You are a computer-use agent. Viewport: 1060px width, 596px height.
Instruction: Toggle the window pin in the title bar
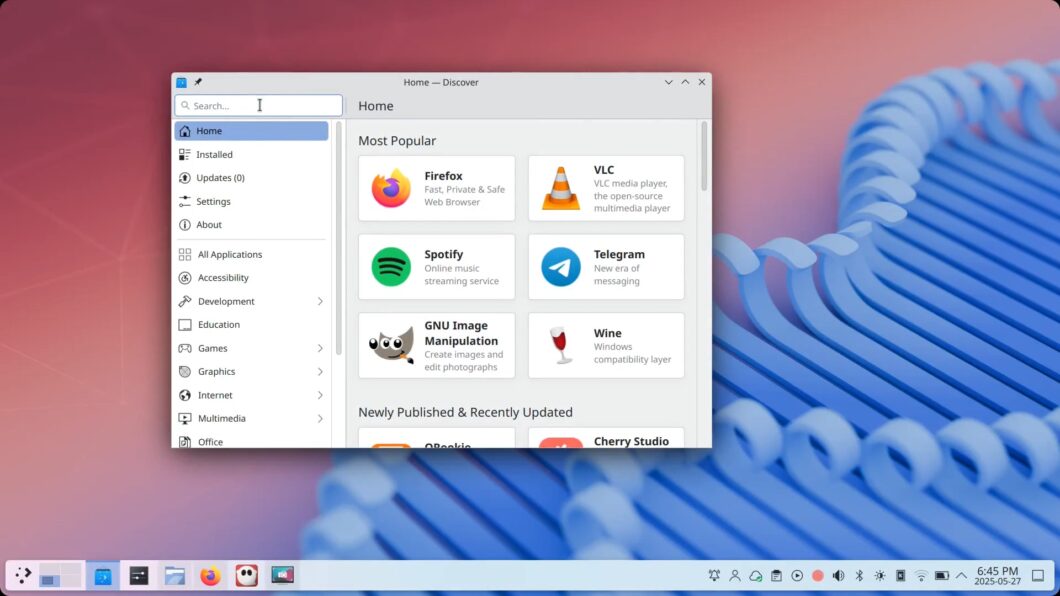click(x=198, y=82)
